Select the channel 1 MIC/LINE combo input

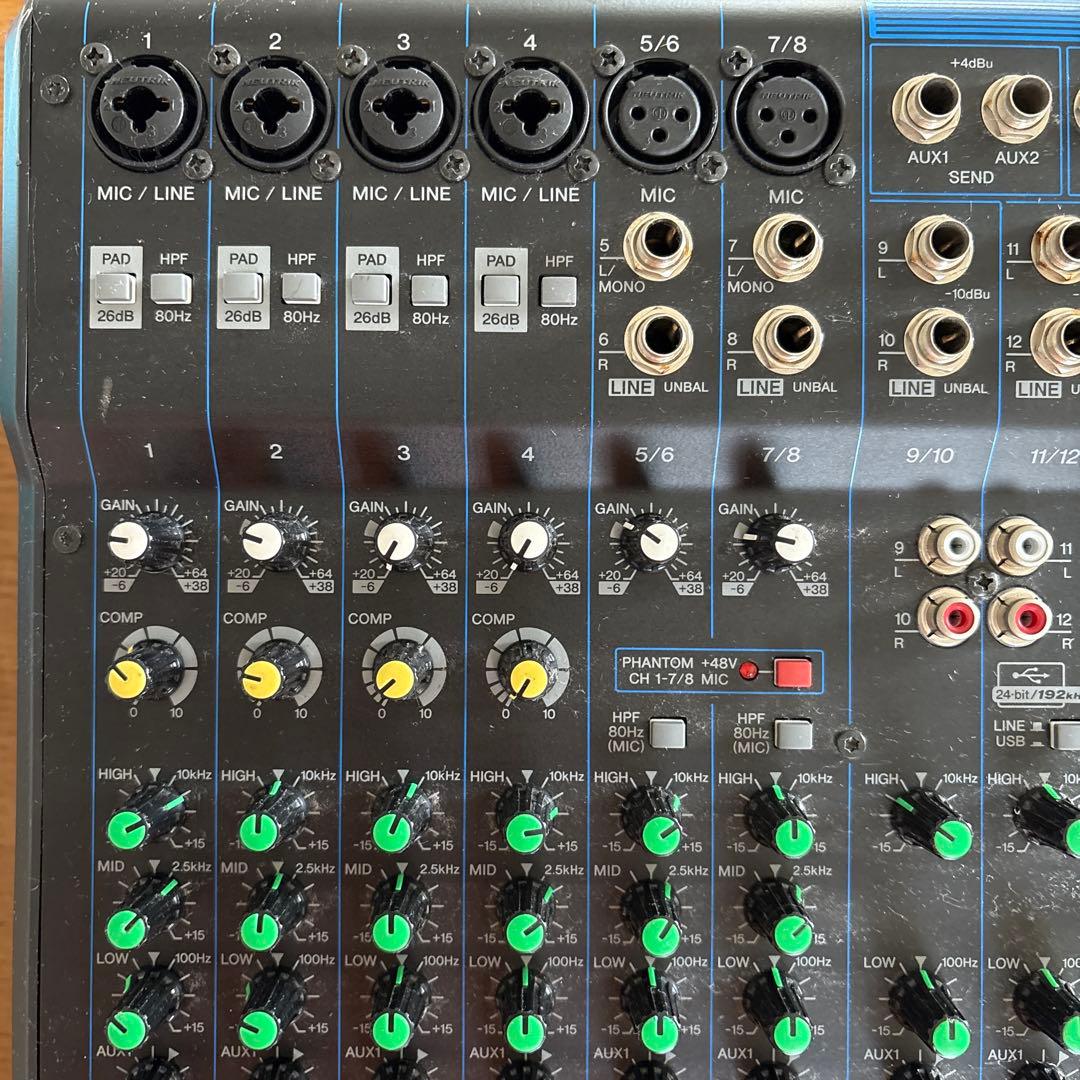coord(147,113)
